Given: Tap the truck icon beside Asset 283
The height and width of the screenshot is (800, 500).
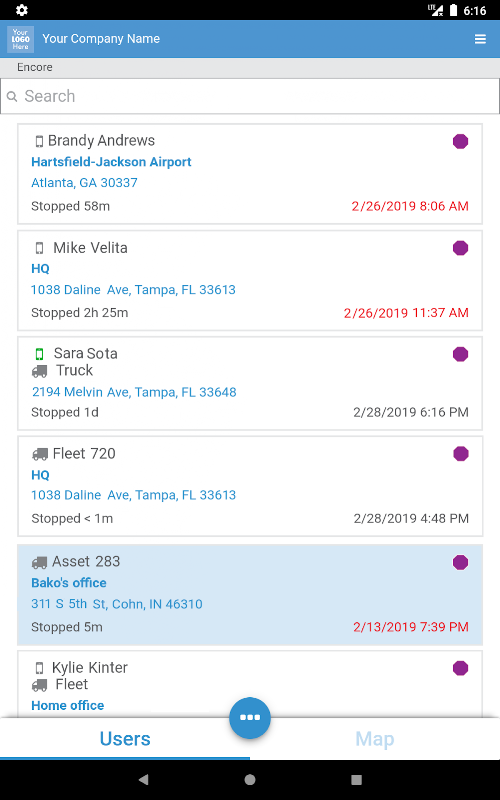Looking at the screenshot, I should pos(39,562).
